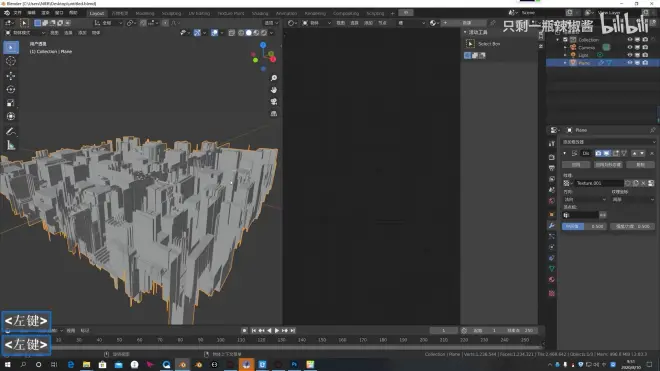660x371 pixels.
Task: Open the Output properties tab
Action: [x=552, y=168]
